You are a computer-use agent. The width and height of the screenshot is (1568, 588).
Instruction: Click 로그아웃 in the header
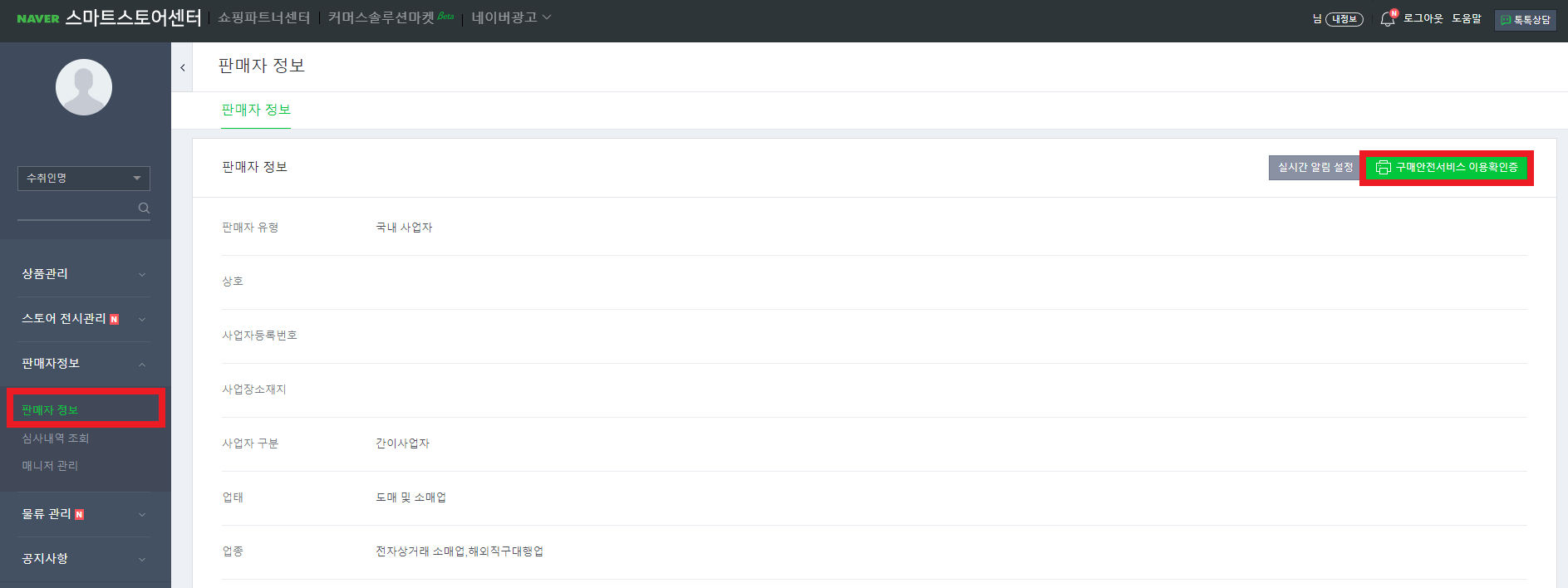(1423, 18)
